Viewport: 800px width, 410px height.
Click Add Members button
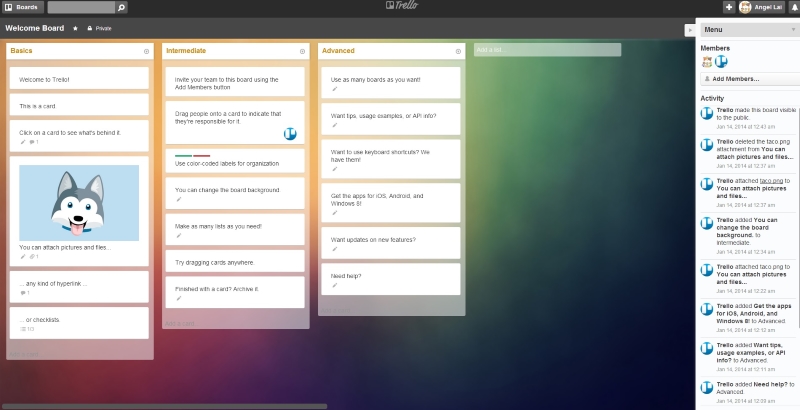tap(750, 79)
